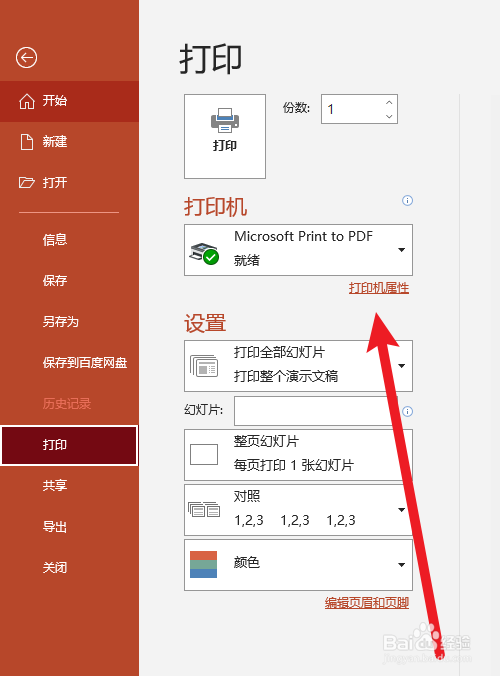Select 新建 in the sidebar
The width and height of the screenshot is (500, 676).
pos(69,142)
